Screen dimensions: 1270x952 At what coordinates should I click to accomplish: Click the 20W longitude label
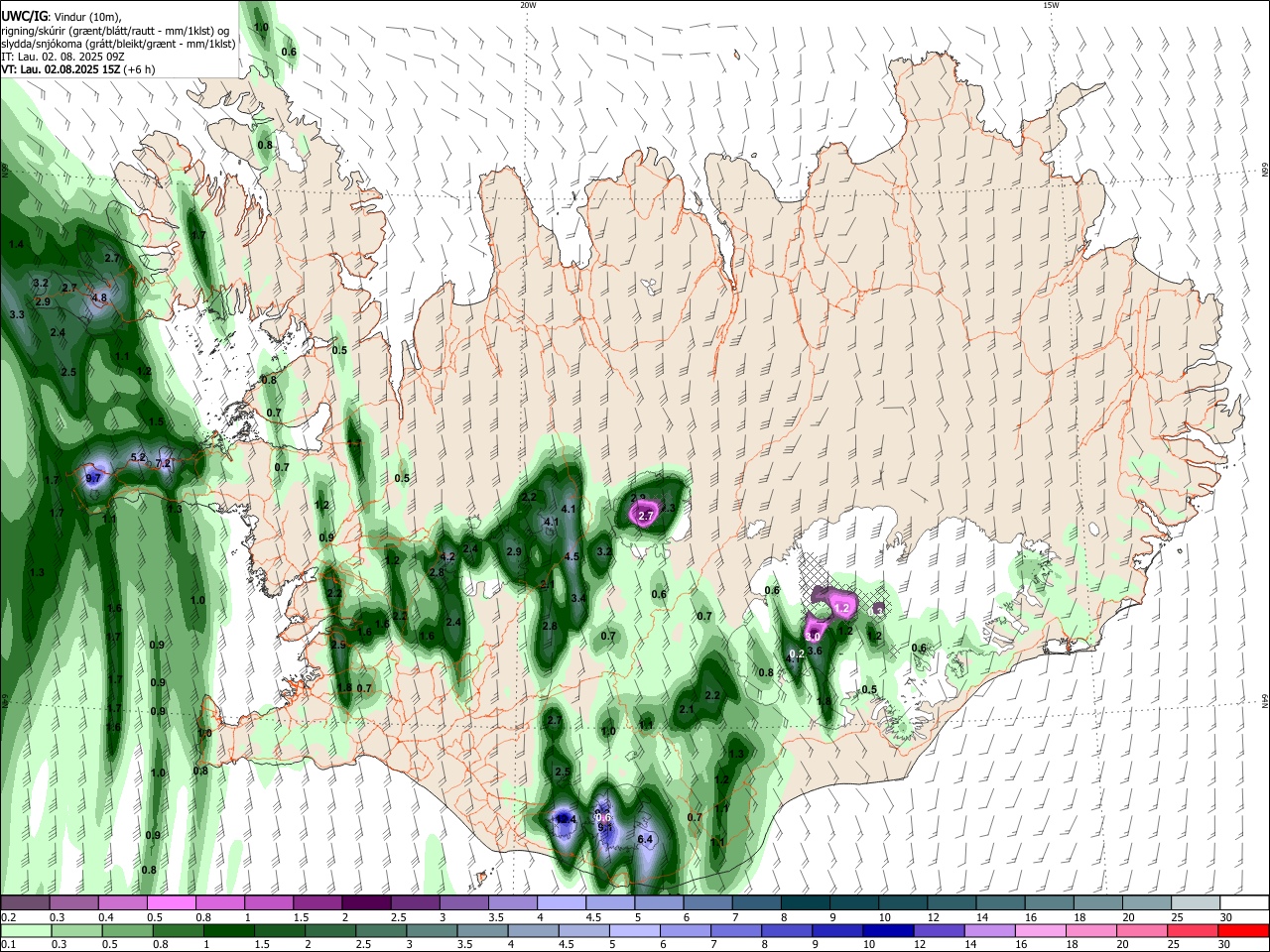[527, 5]
